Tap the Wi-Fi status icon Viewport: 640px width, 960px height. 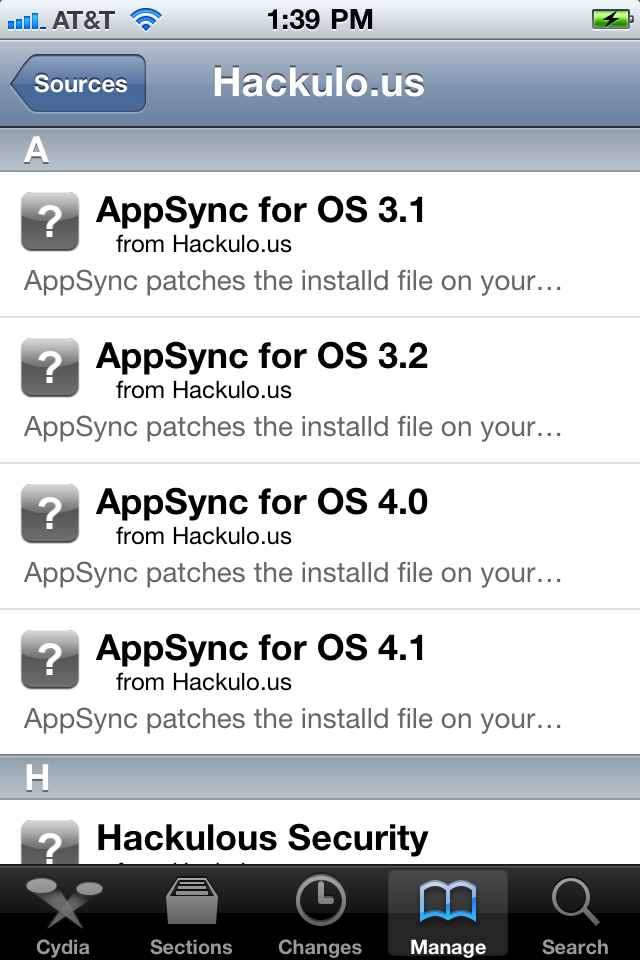146,20
